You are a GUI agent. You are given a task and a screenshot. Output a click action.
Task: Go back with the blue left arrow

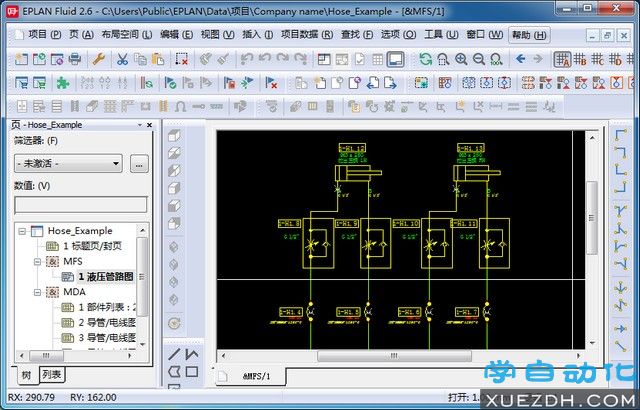coord(520,59)
